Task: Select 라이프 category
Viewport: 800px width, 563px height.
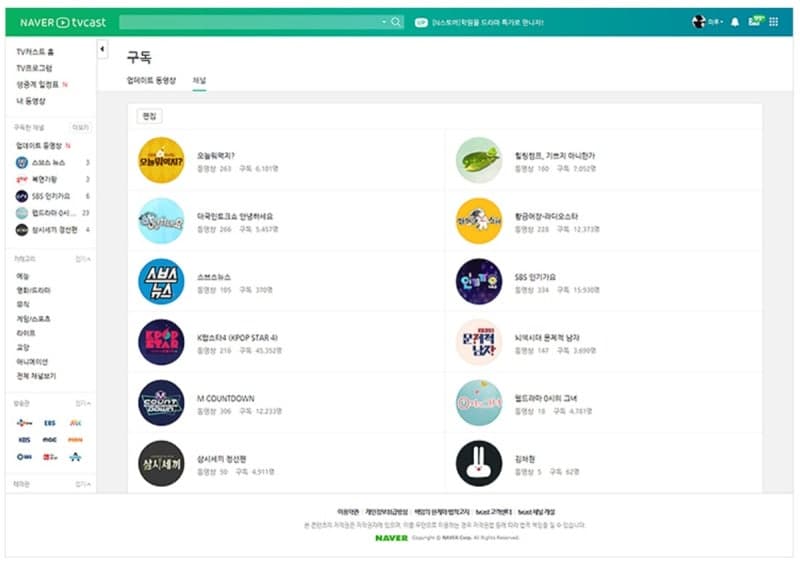Action: [x=26, y=333]
